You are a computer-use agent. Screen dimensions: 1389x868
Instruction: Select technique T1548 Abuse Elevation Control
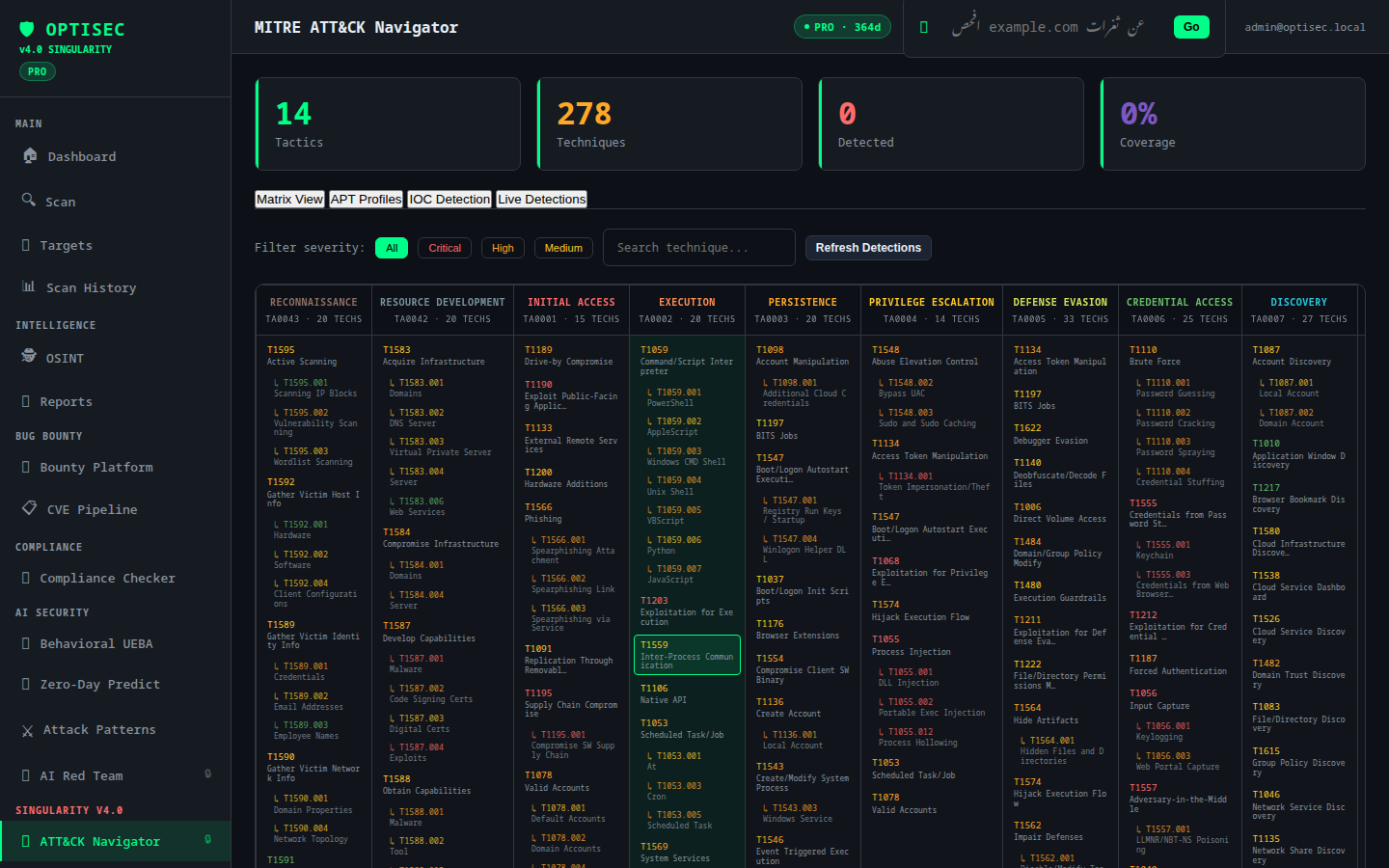931,356
